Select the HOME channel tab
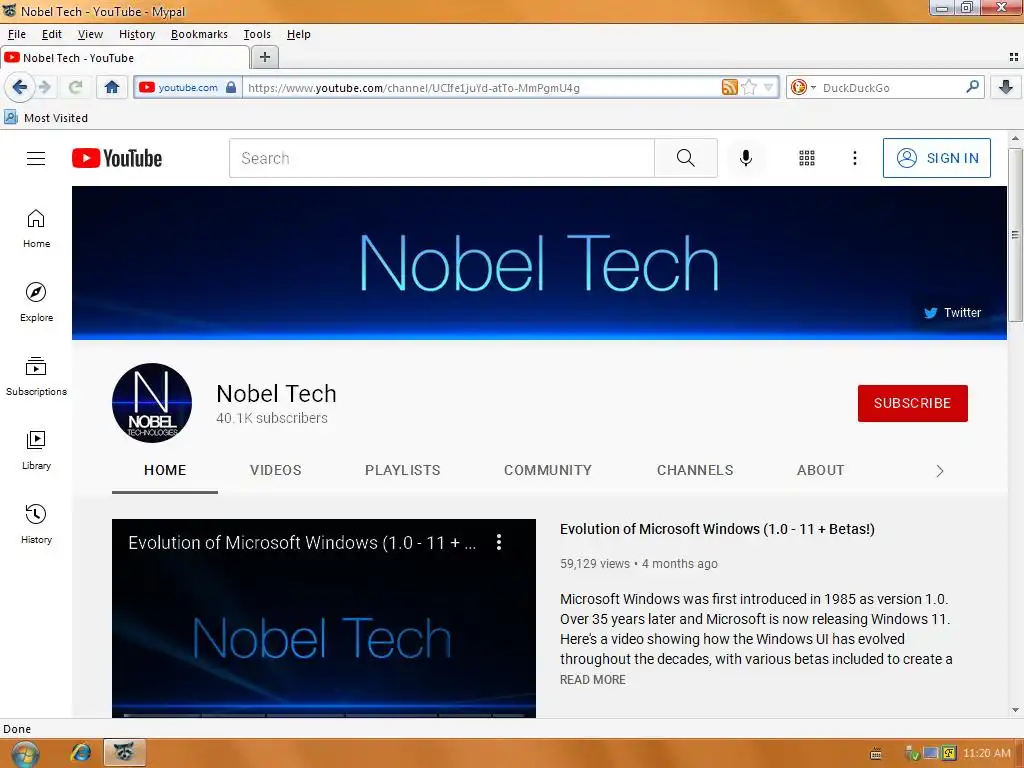Image resolution: width=1024 pixels, height=768 pixels. pos(165,470)
